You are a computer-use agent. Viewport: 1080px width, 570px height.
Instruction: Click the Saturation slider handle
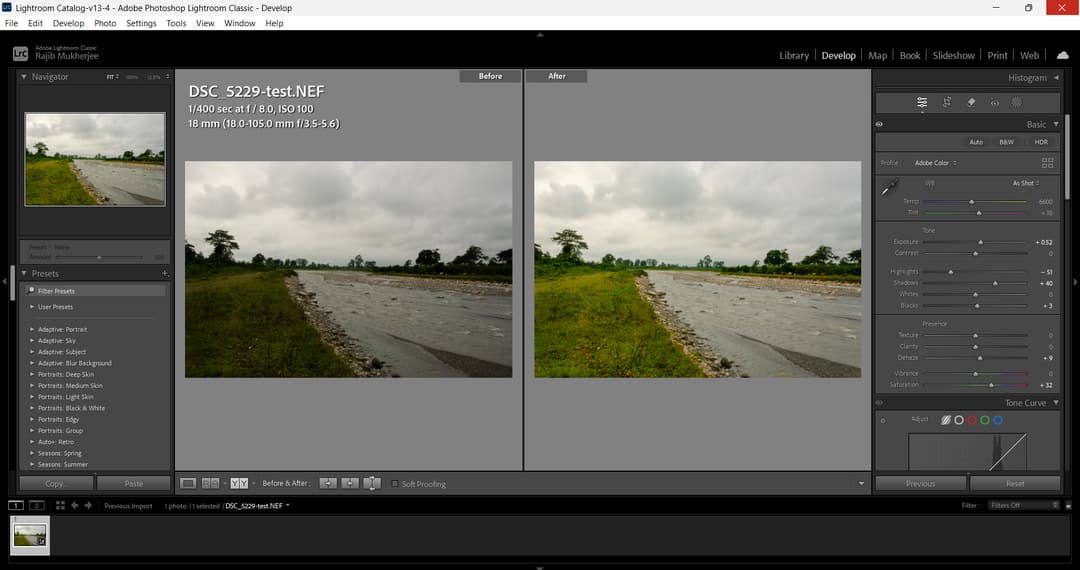(x=991, y=385)
